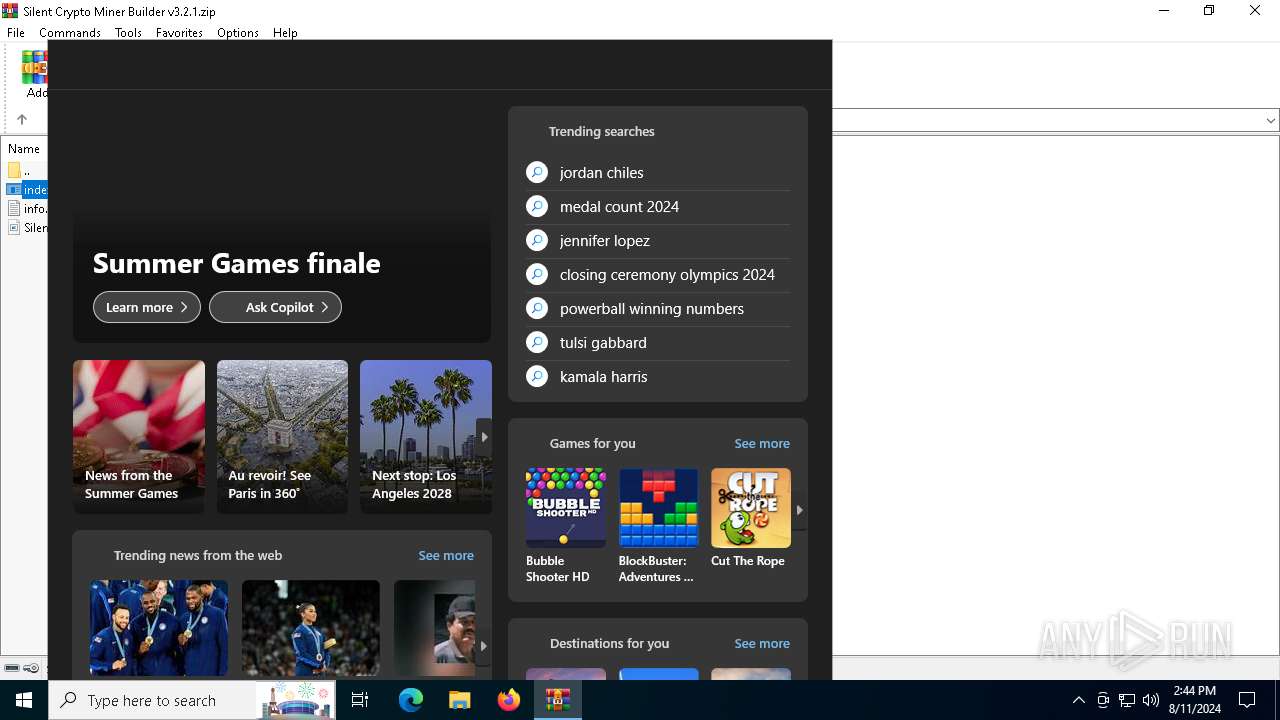Screen dimensions: 1280x720
Task: Click Learn more about Summer Games finale
Action: 147,307
